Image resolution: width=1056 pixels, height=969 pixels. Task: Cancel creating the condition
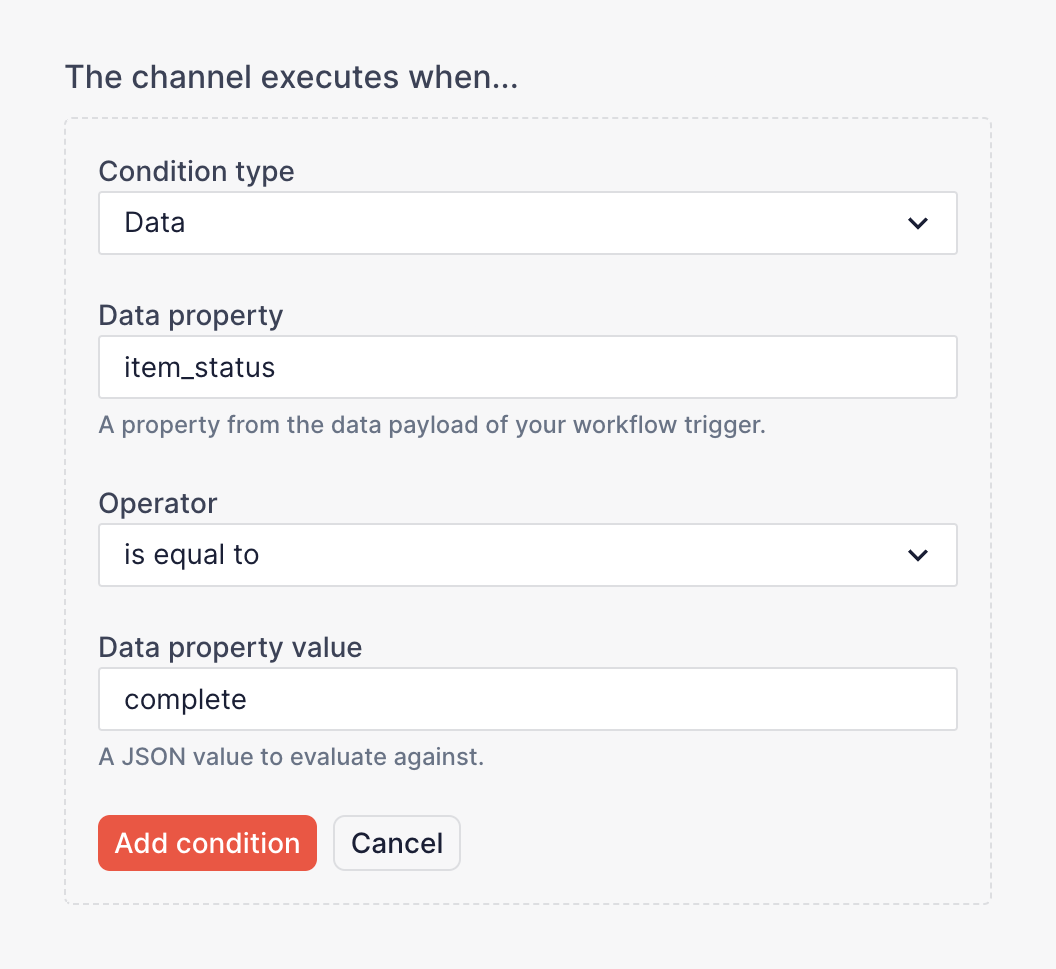(x=396, y=843)
